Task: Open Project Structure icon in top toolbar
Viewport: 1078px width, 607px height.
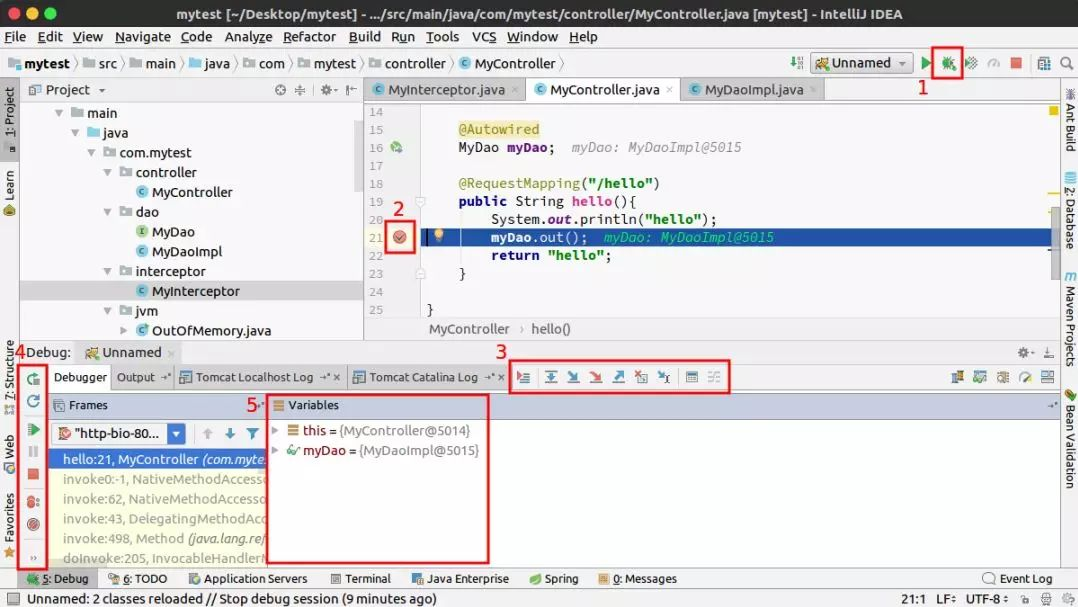Action: tap(1044, 63)
